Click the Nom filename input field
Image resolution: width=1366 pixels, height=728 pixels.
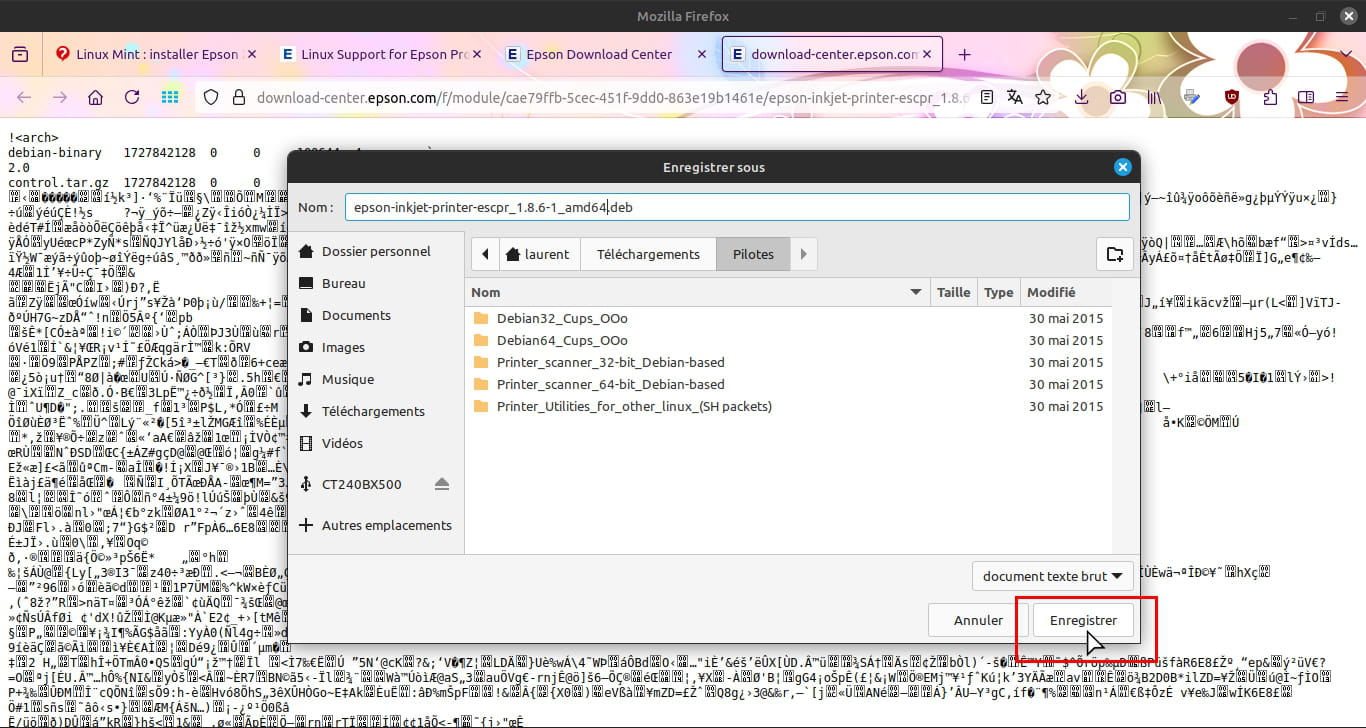[x=736, y=207]
